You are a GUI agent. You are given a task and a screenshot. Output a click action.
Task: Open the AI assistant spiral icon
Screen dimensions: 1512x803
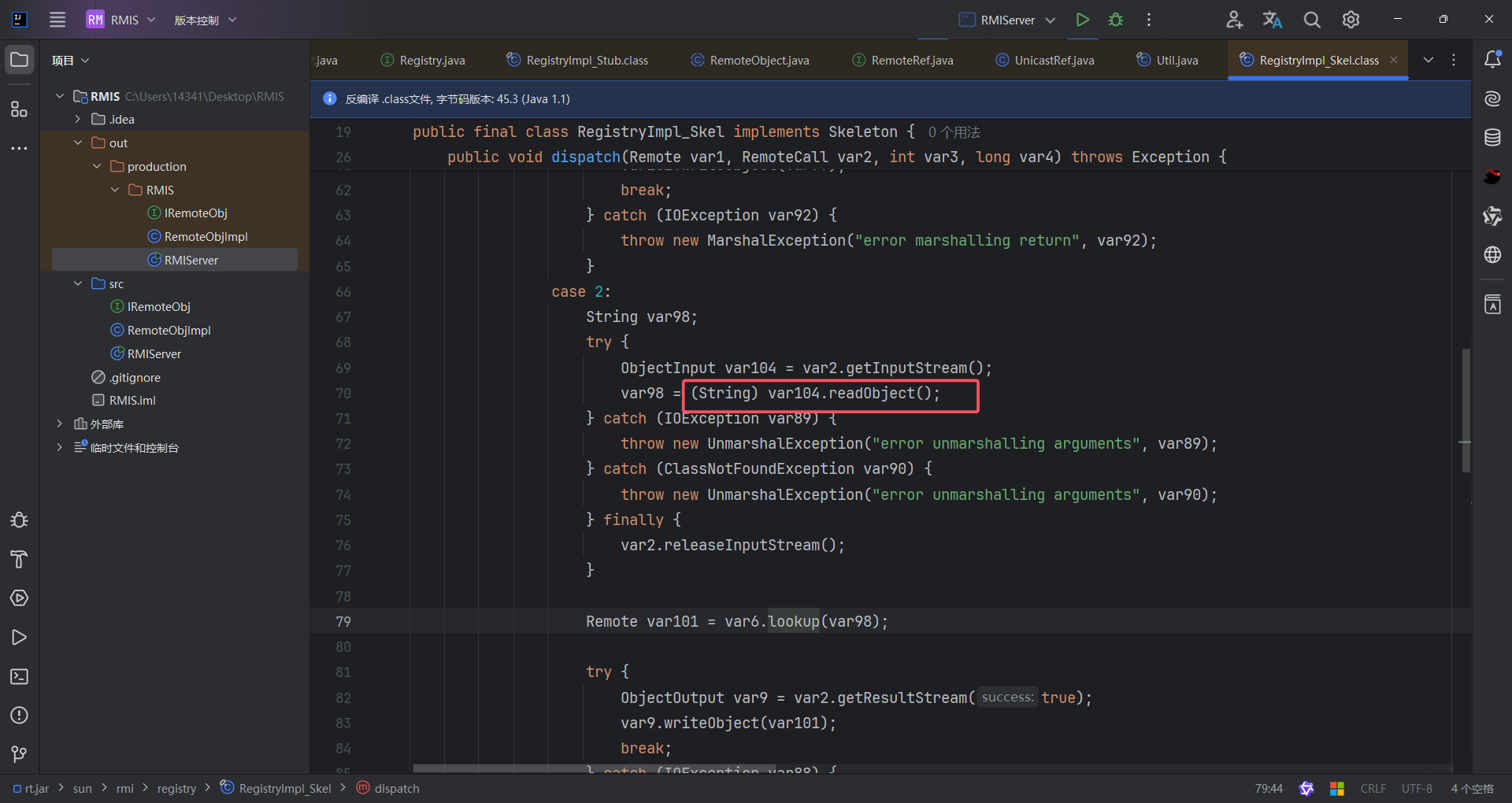click(x=1492, y=98)
